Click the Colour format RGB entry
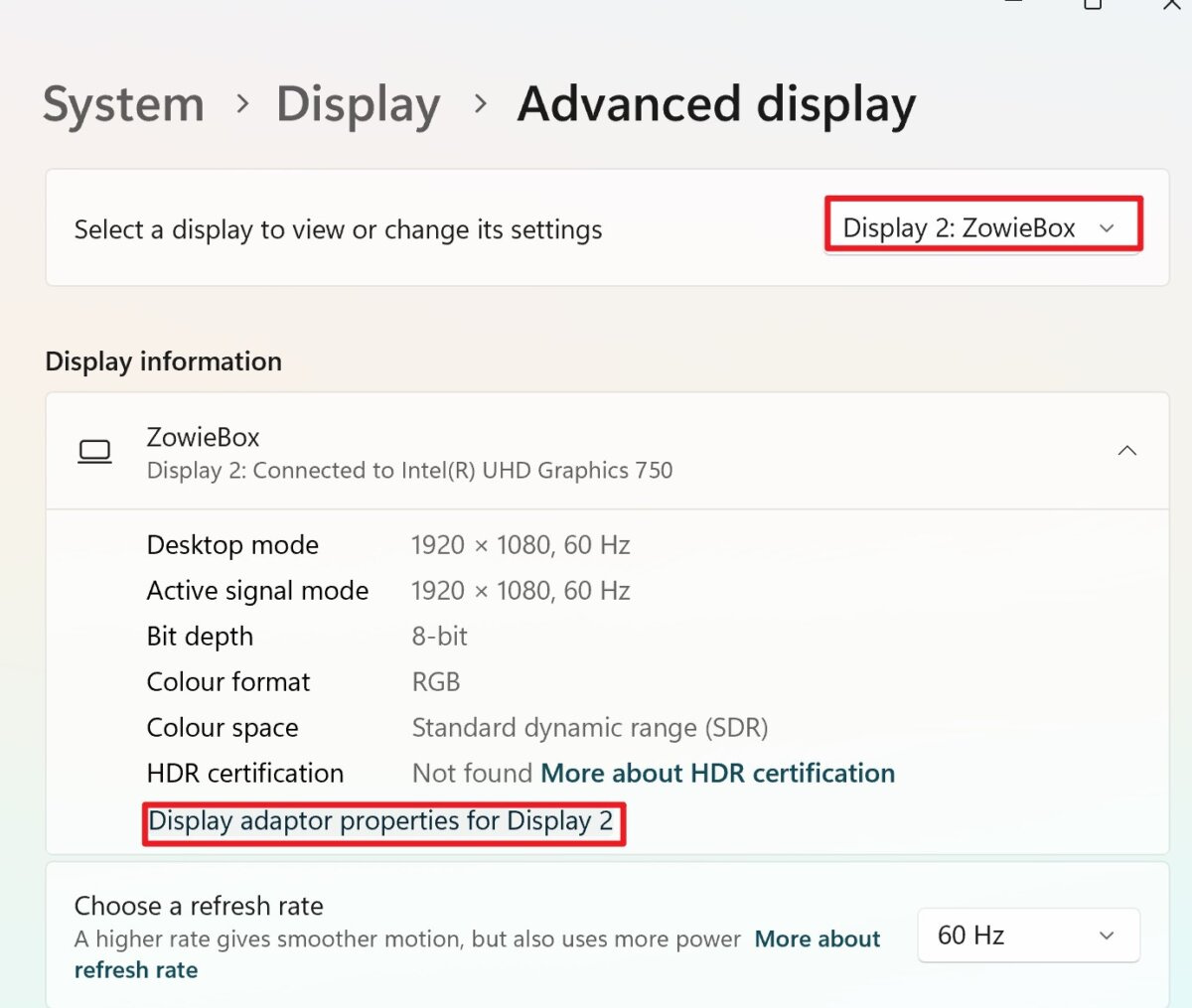 435,681
